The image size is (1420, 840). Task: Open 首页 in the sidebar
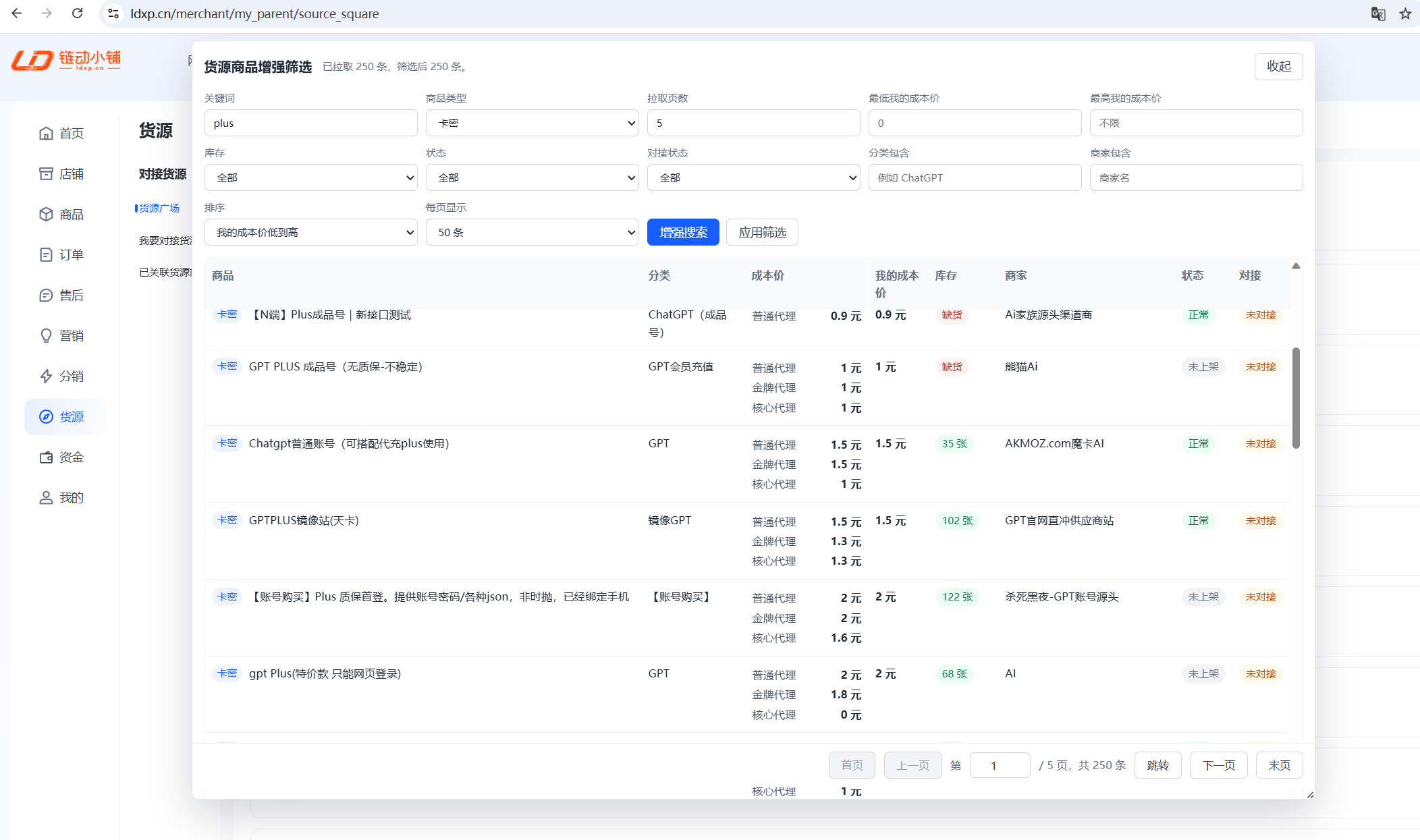pyautogui.click(x=65, y=134)
